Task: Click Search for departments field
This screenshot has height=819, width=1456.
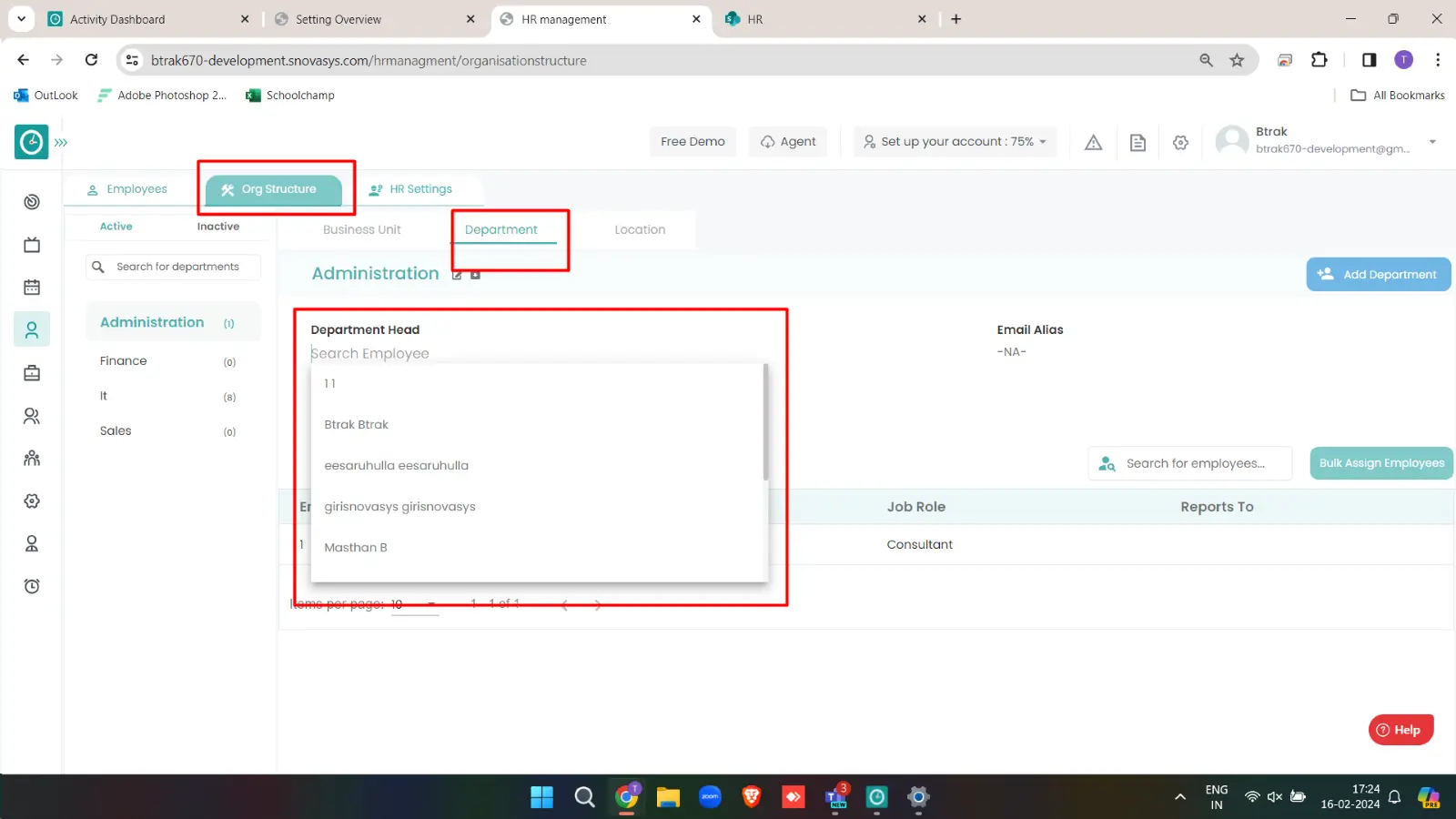Action: tap(174, 267)
